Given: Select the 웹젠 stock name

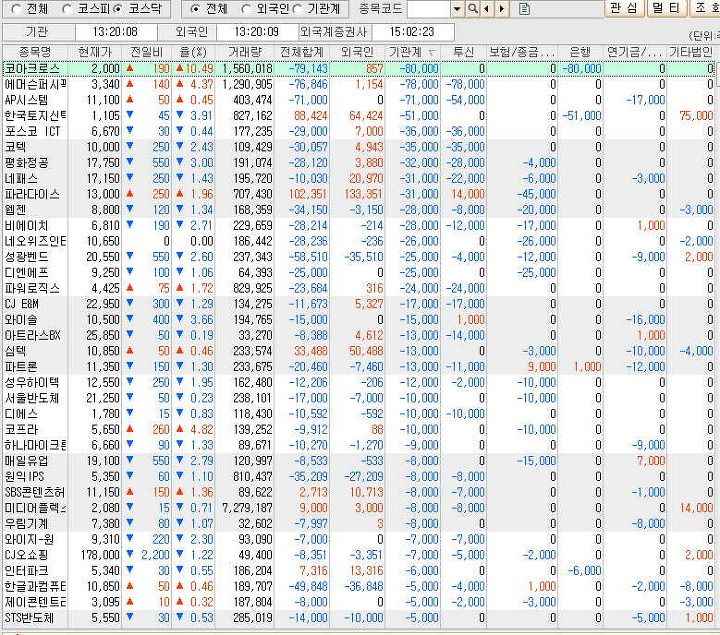Looking at the screenshot, I should 15,209.
